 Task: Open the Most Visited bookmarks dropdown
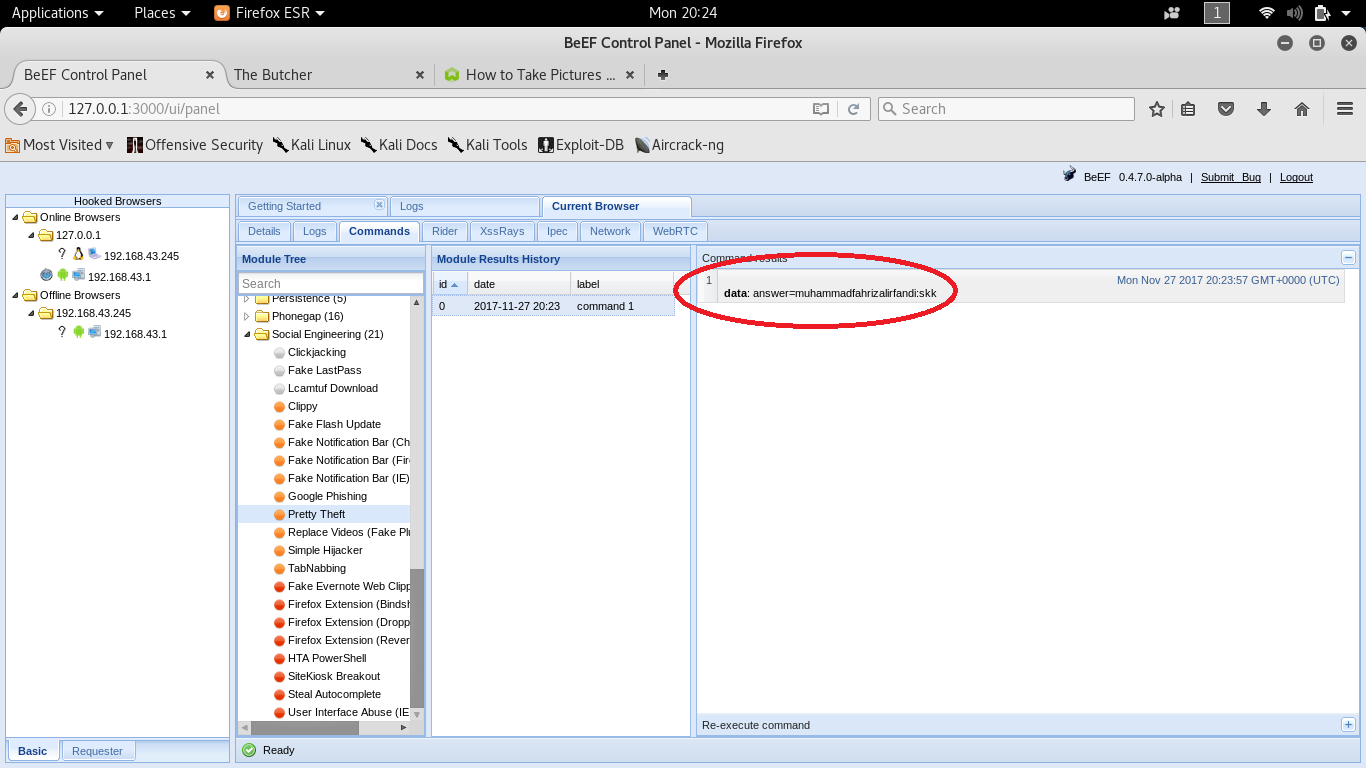pos(60,145)
